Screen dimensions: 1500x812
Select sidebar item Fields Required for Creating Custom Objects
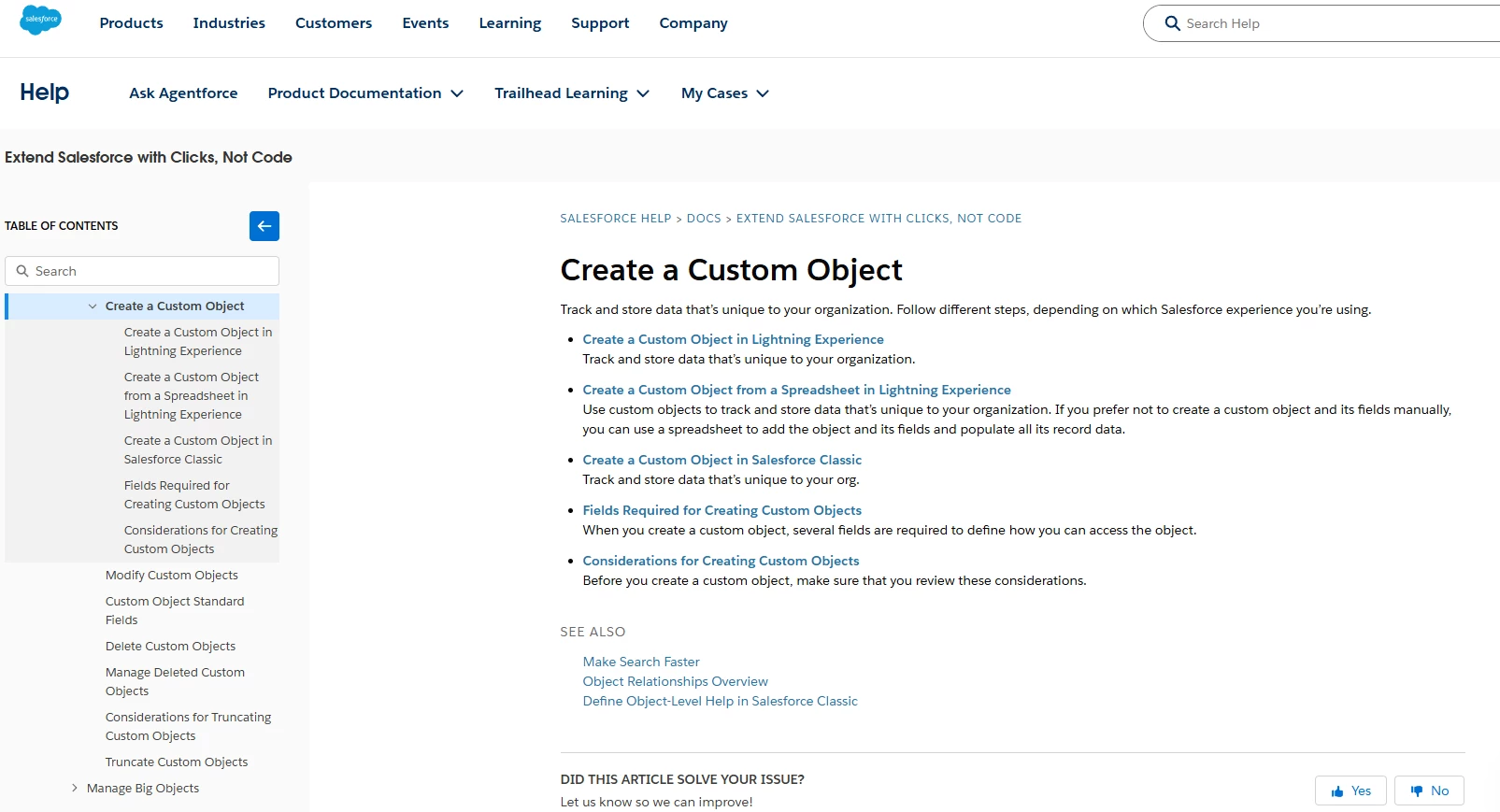click(x=194, y=495)
